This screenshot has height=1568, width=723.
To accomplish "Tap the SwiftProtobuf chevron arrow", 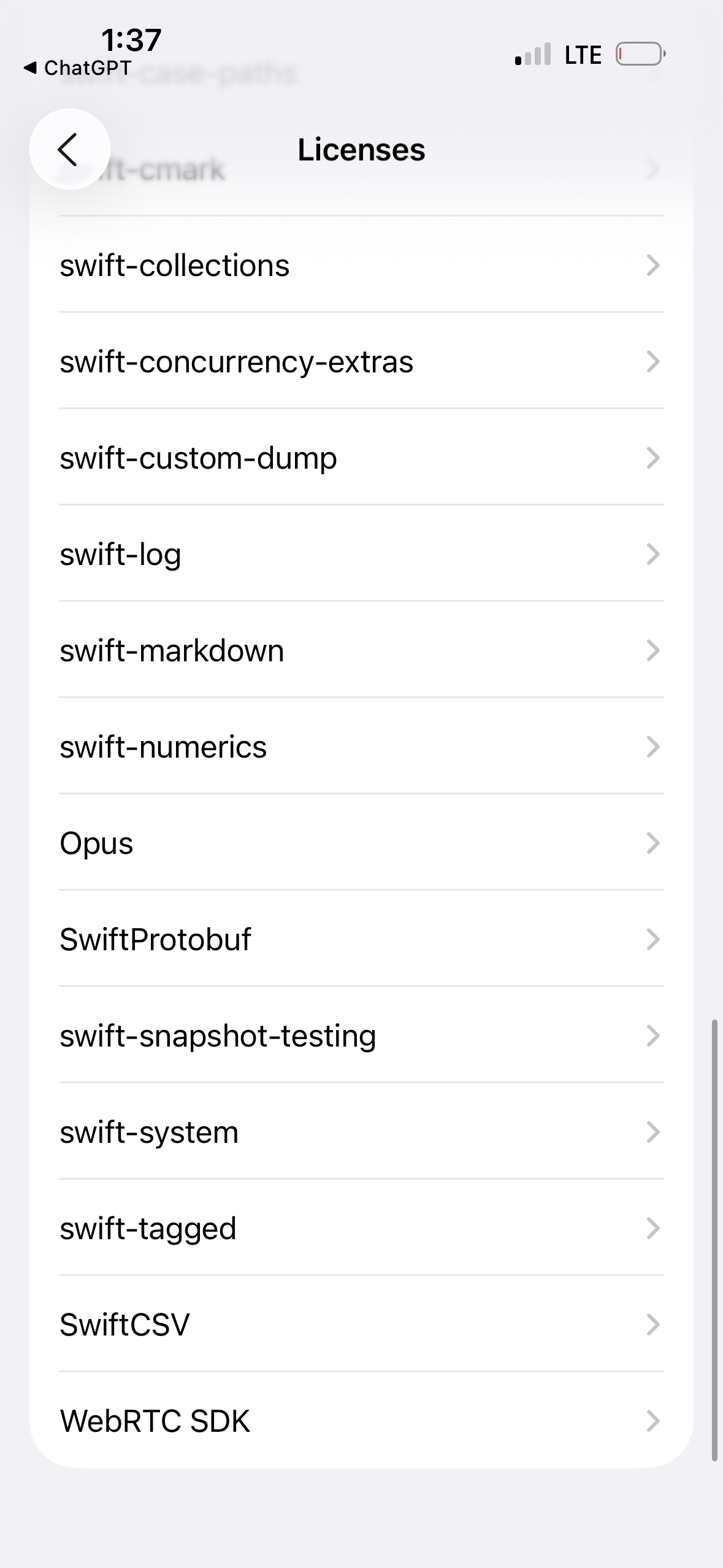I will click(652, 939).
